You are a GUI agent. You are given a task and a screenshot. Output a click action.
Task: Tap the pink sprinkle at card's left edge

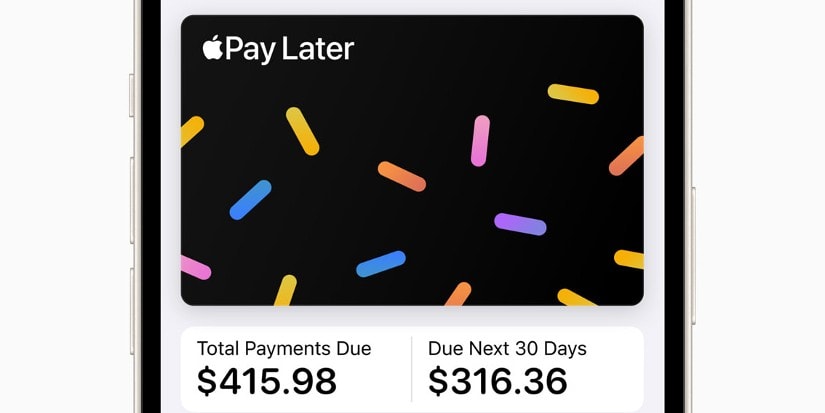pyautogui.click(x=195, y=267)
